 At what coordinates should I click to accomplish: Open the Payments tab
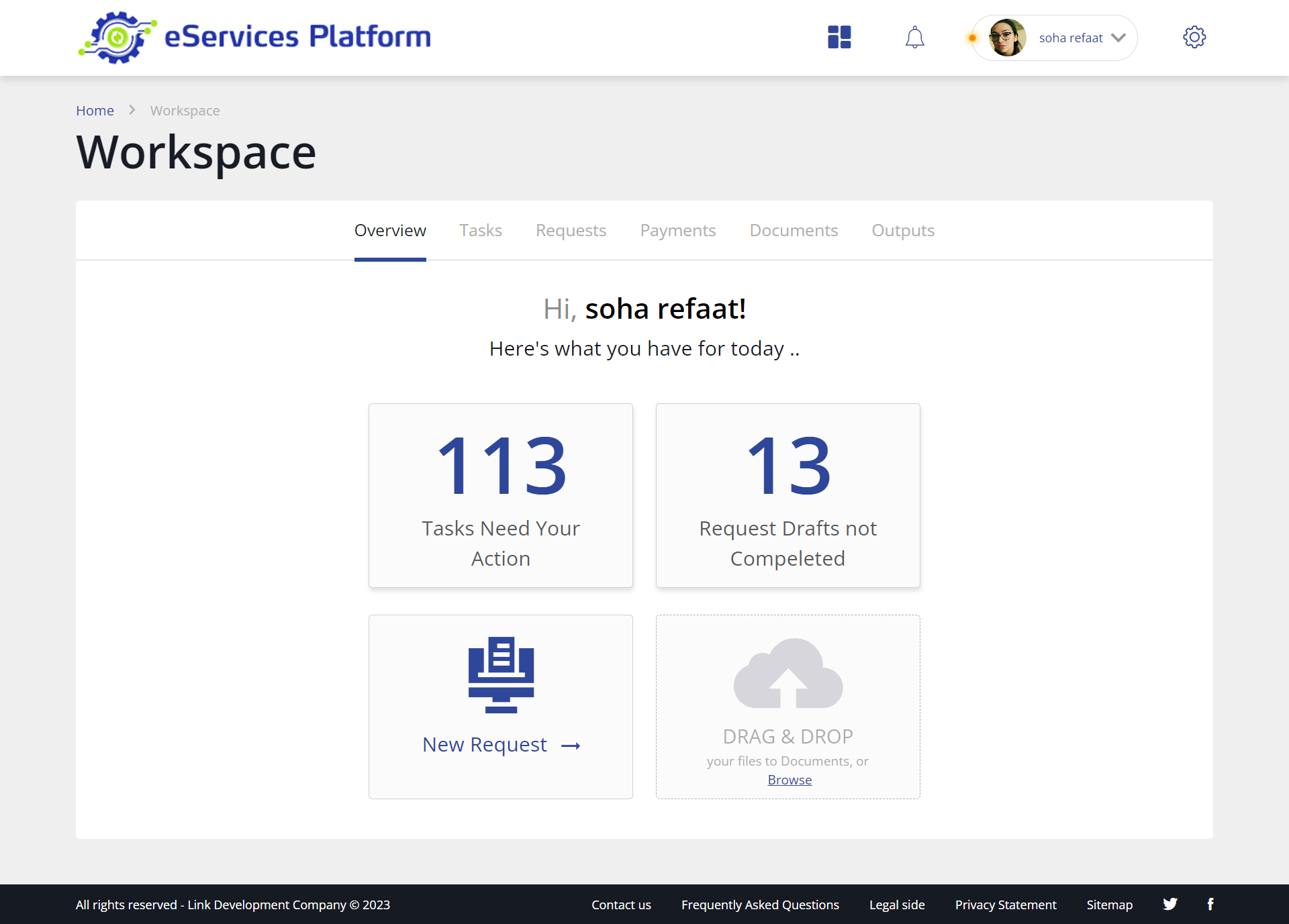(x=677, y=230)
